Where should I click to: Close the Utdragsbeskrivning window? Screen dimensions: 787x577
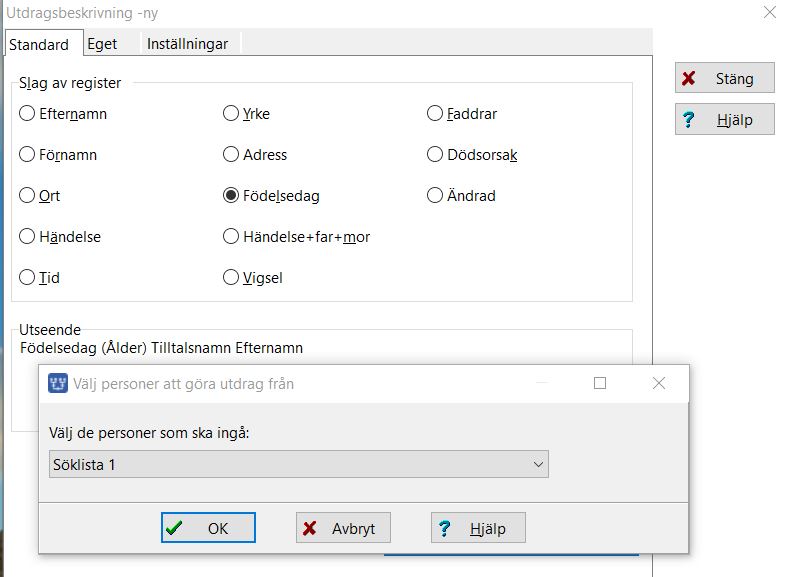click(769, 13)
